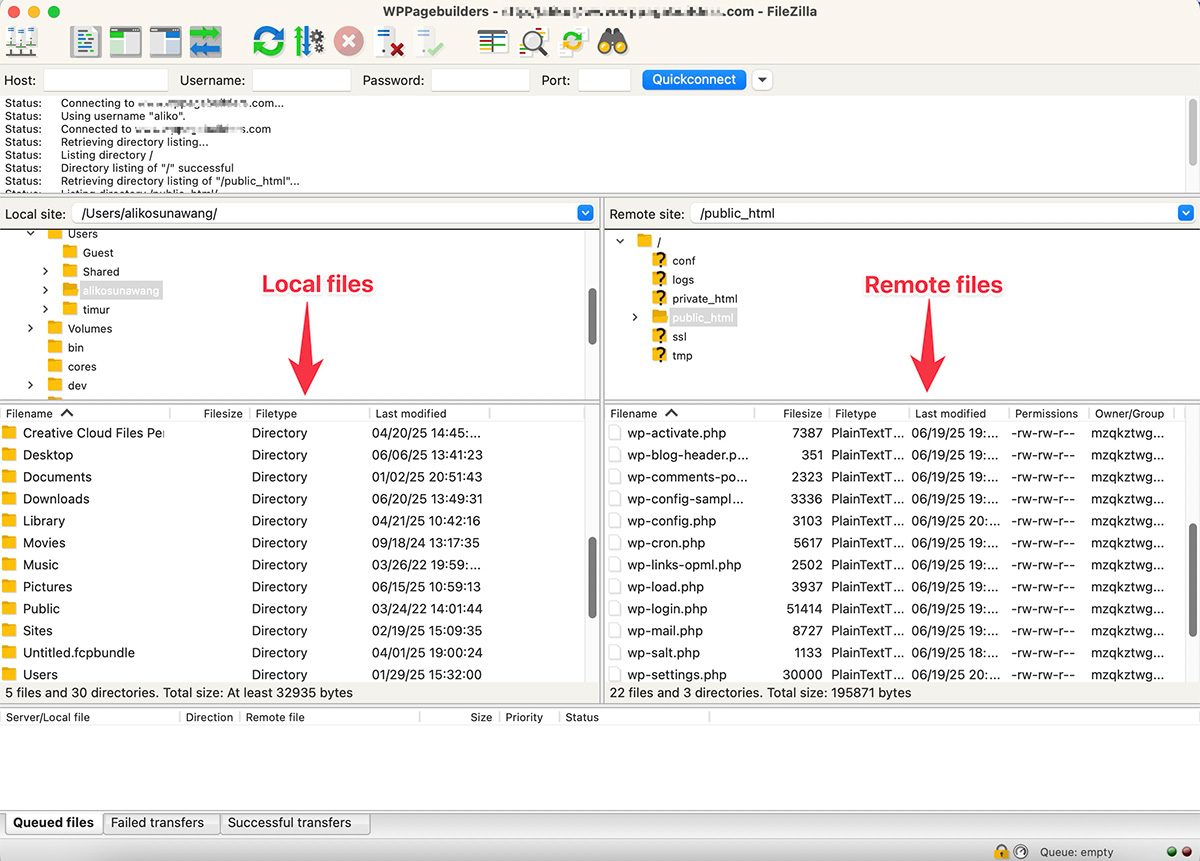Image resolution: width=1200 pixels, height=861 pixels.
Task: Select the tmp folder in remote tree
Action: click(682, 356)
